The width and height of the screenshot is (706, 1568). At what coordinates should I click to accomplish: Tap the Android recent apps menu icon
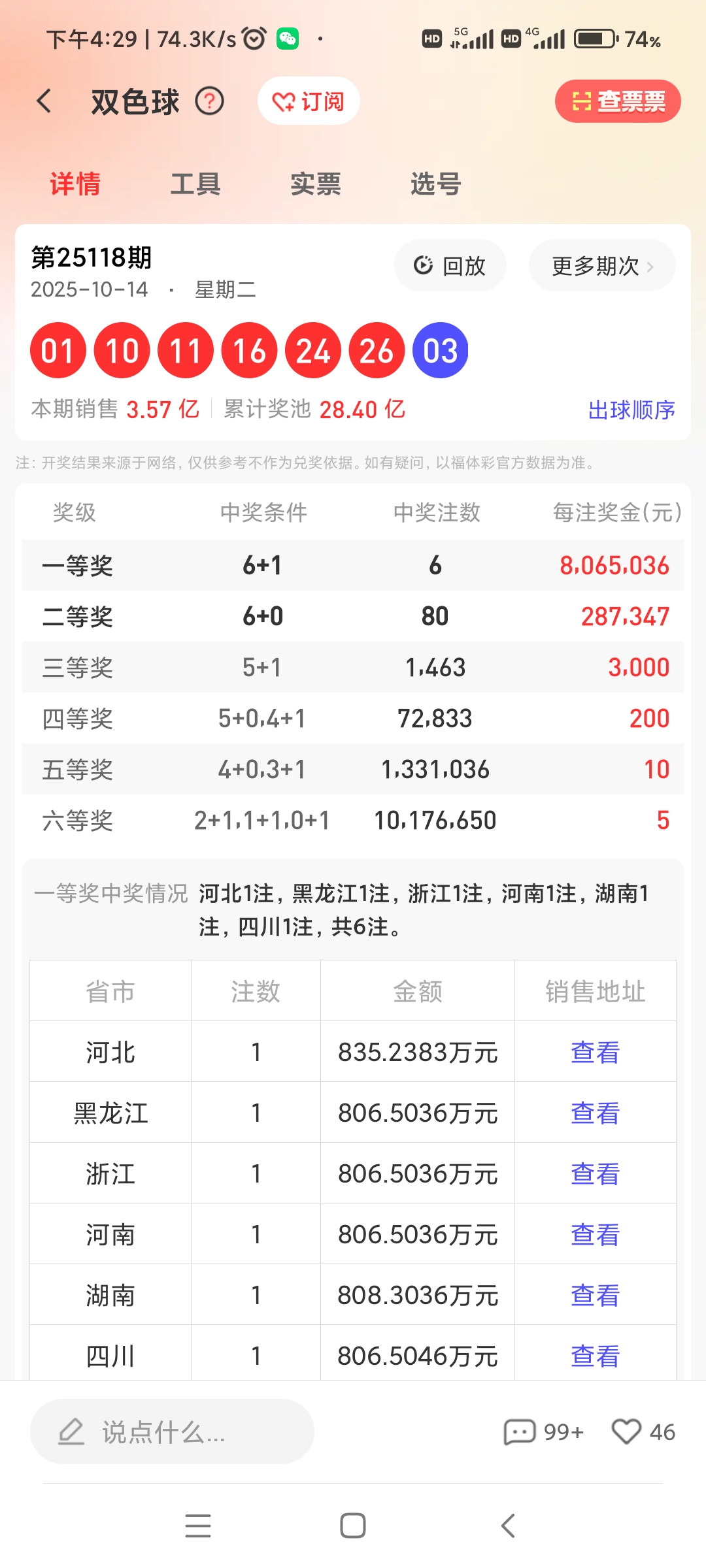click(198, 1526)
